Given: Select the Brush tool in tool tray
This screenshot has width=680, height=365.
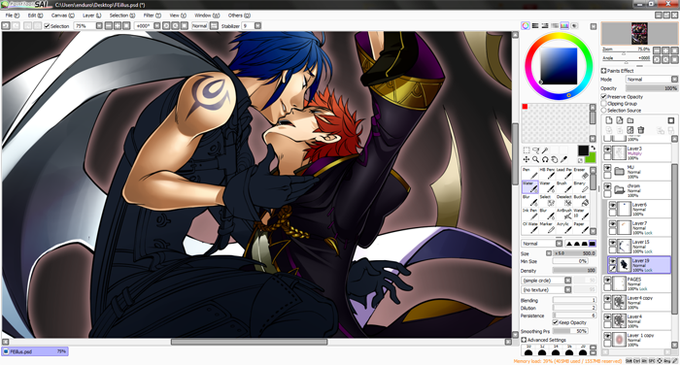Looking at the screenshot, I should pos(564,187).
